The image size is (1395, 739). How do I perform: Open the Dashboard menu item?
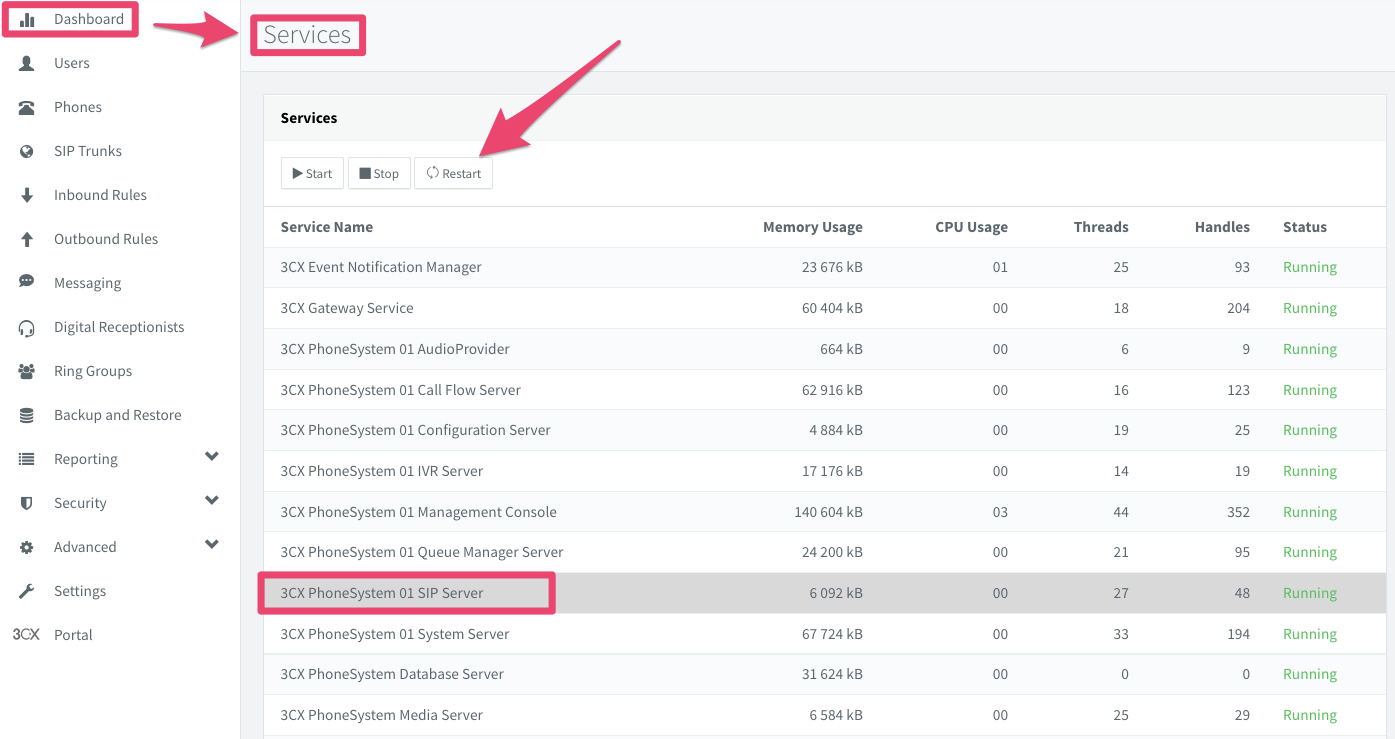89,19
